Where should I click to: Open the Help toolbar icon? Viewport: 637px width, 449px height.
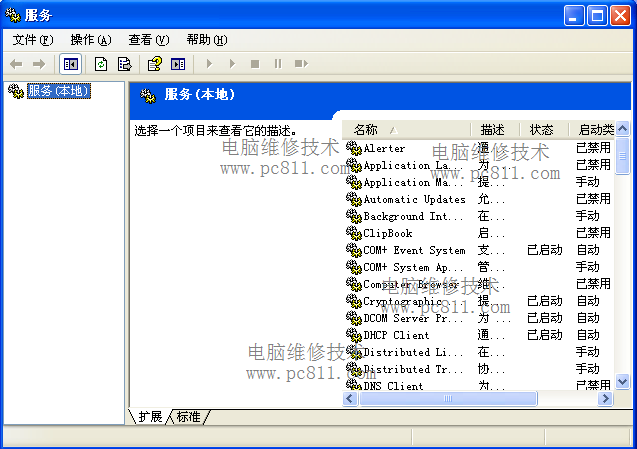154,64
